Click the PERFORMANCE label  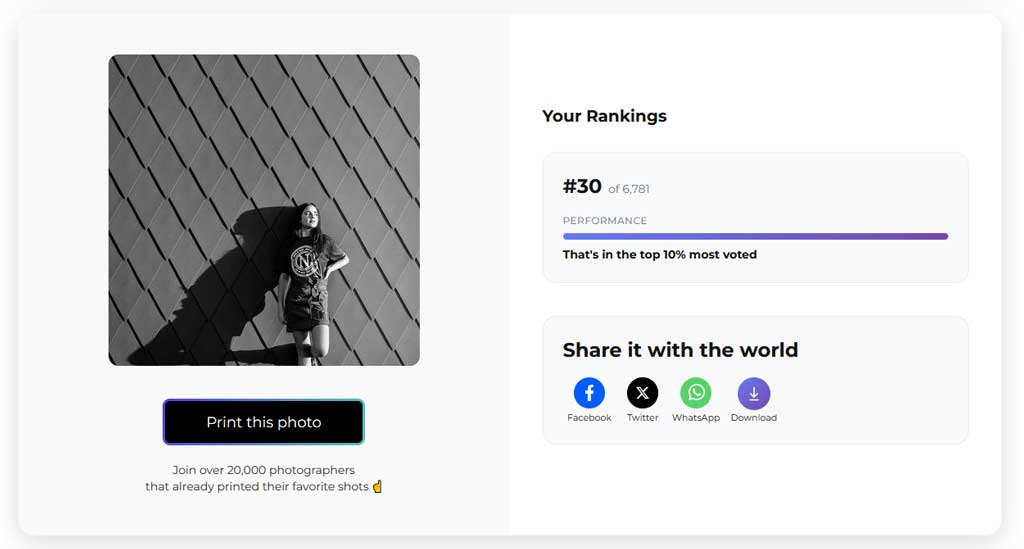pos(605,221)
